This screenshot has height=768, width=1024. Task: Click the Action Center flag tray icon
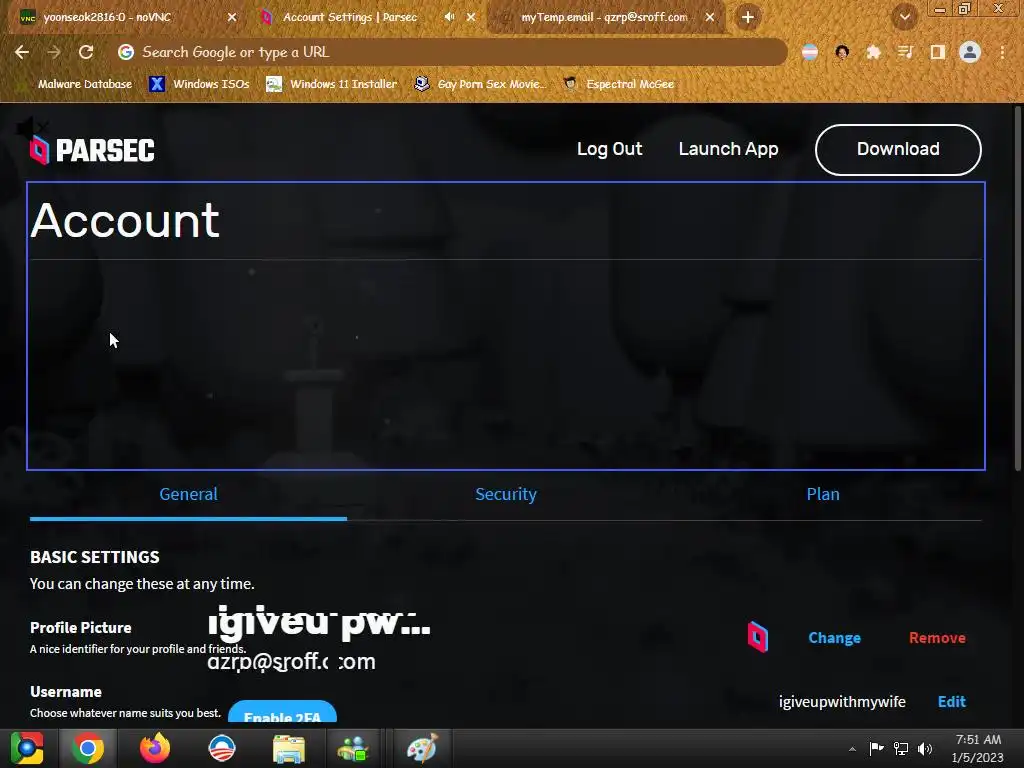876,748
